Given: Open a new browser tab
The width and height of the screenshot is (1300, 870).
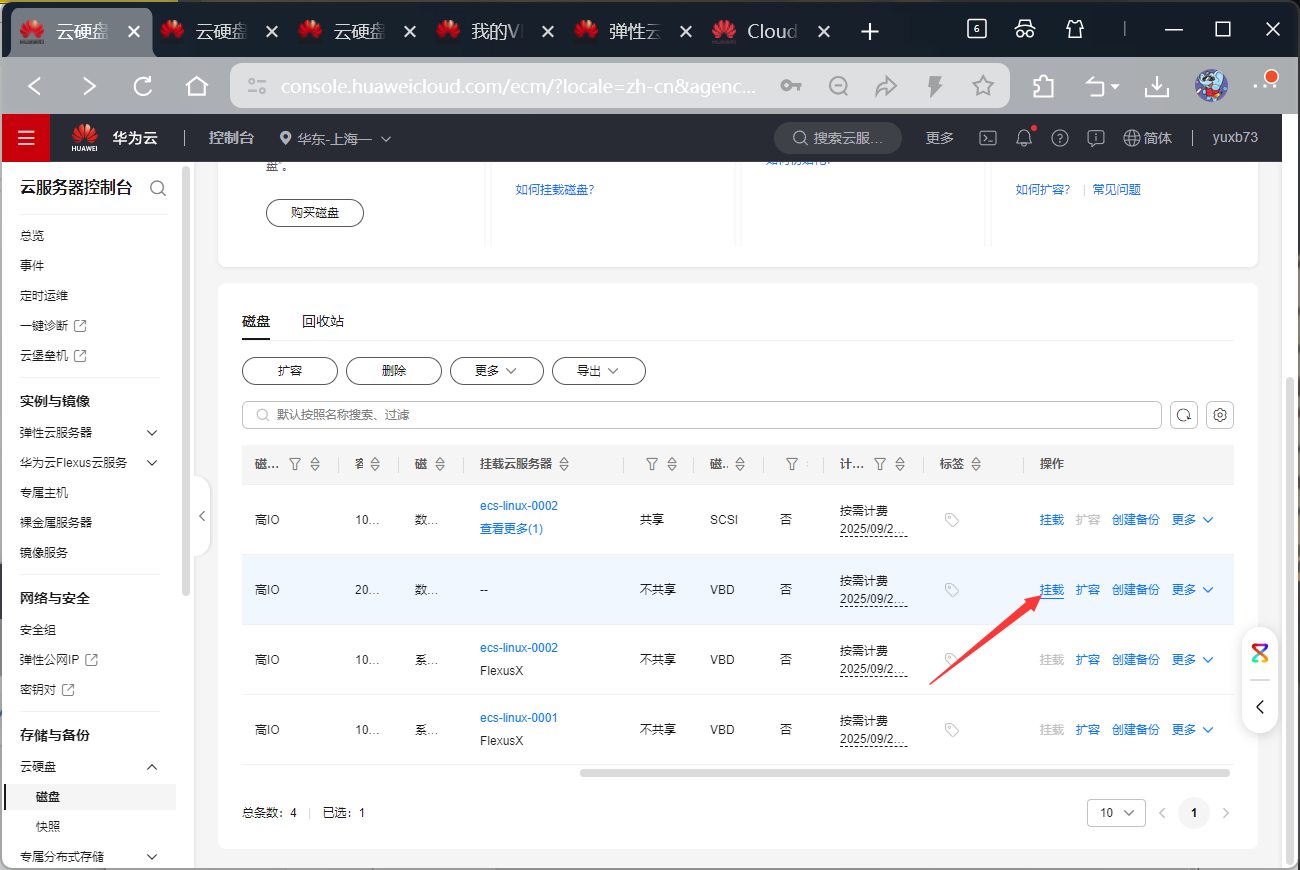Looking at the screenshot, I should (x=870, y=32).
